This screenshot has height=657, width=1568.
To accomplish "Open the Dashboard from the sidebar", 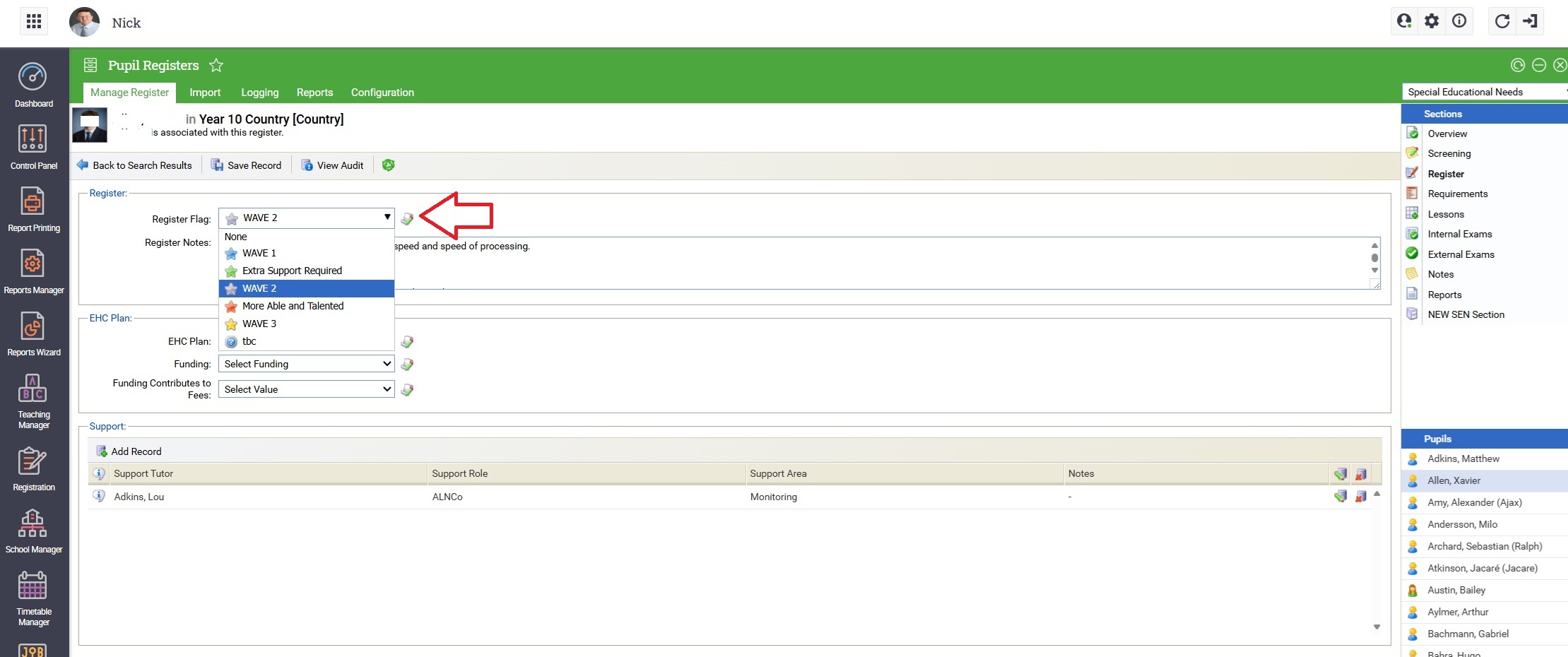I will point(33,85).
